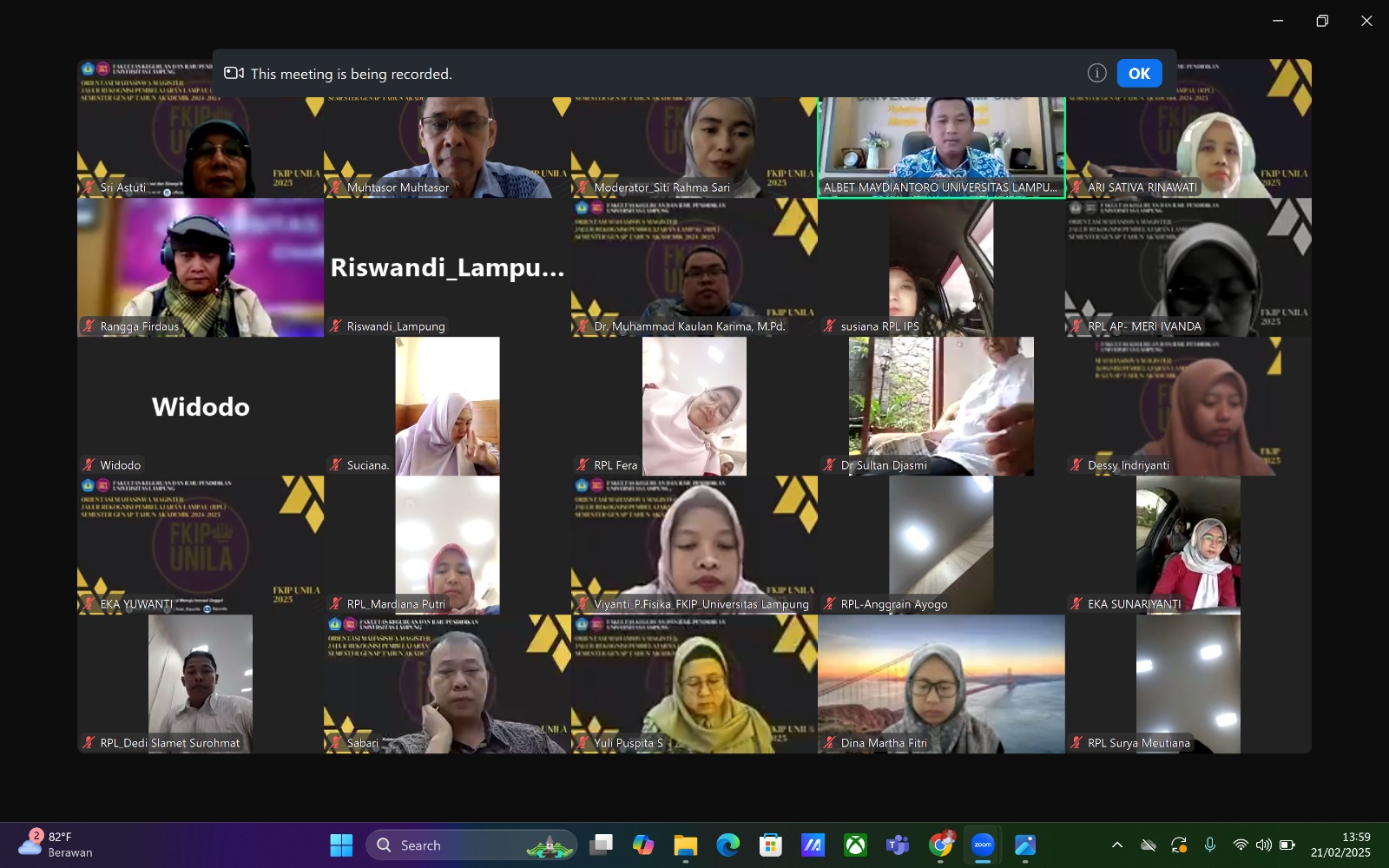Open Task View on the taskbar
1389x868 pixels.
tap(600, 845)
